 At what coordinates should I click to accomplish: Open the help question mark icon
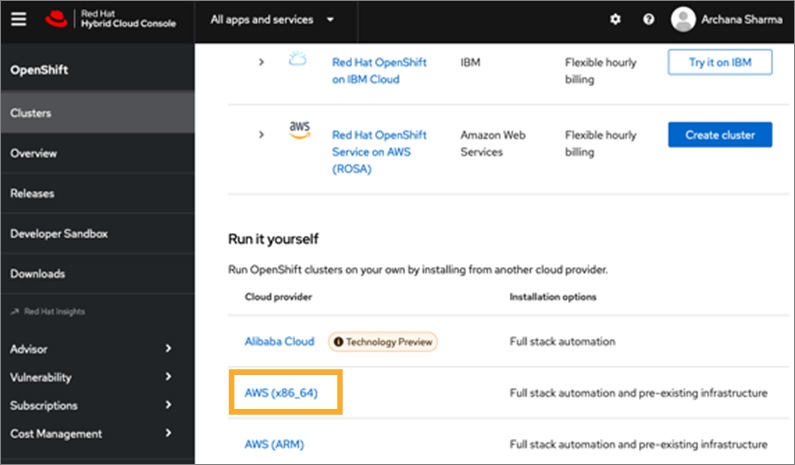[x=648, y=19]
